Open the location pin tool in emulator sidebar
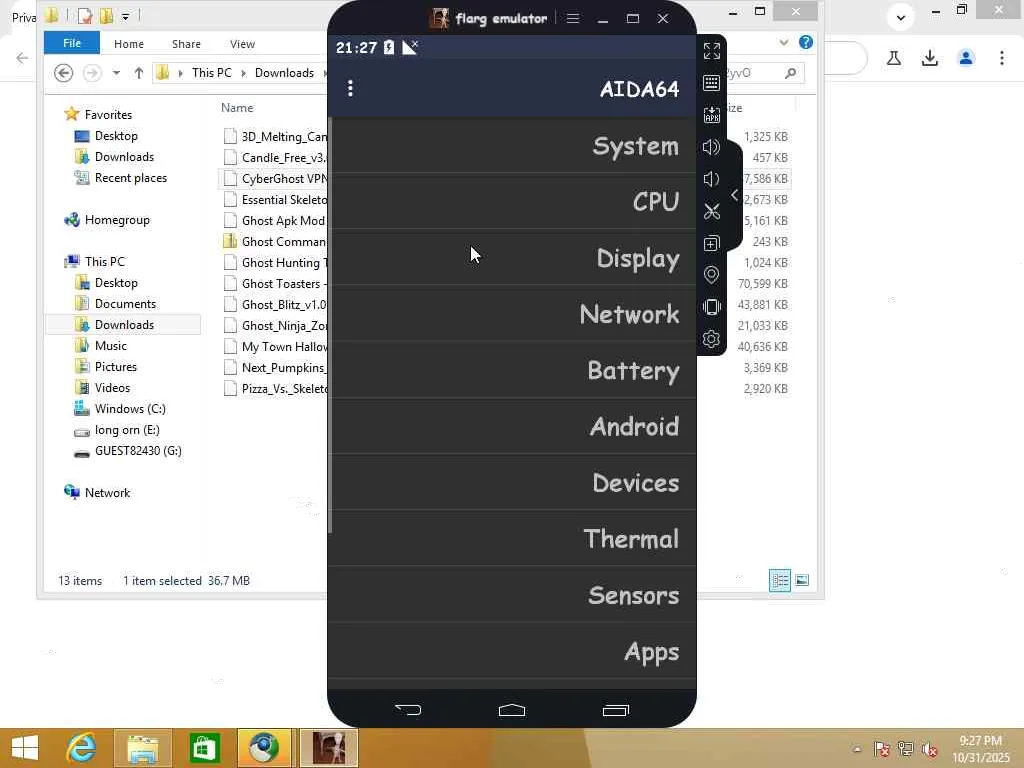 point(712,275)
